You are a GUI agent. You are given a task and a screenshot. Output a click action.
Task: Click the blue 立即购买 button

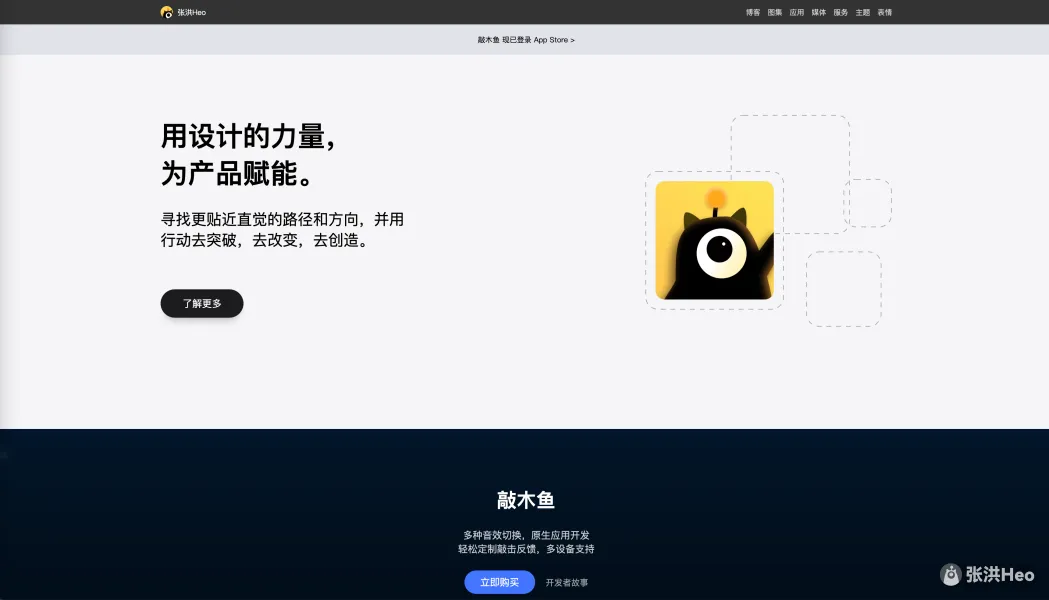coord(500,582)
